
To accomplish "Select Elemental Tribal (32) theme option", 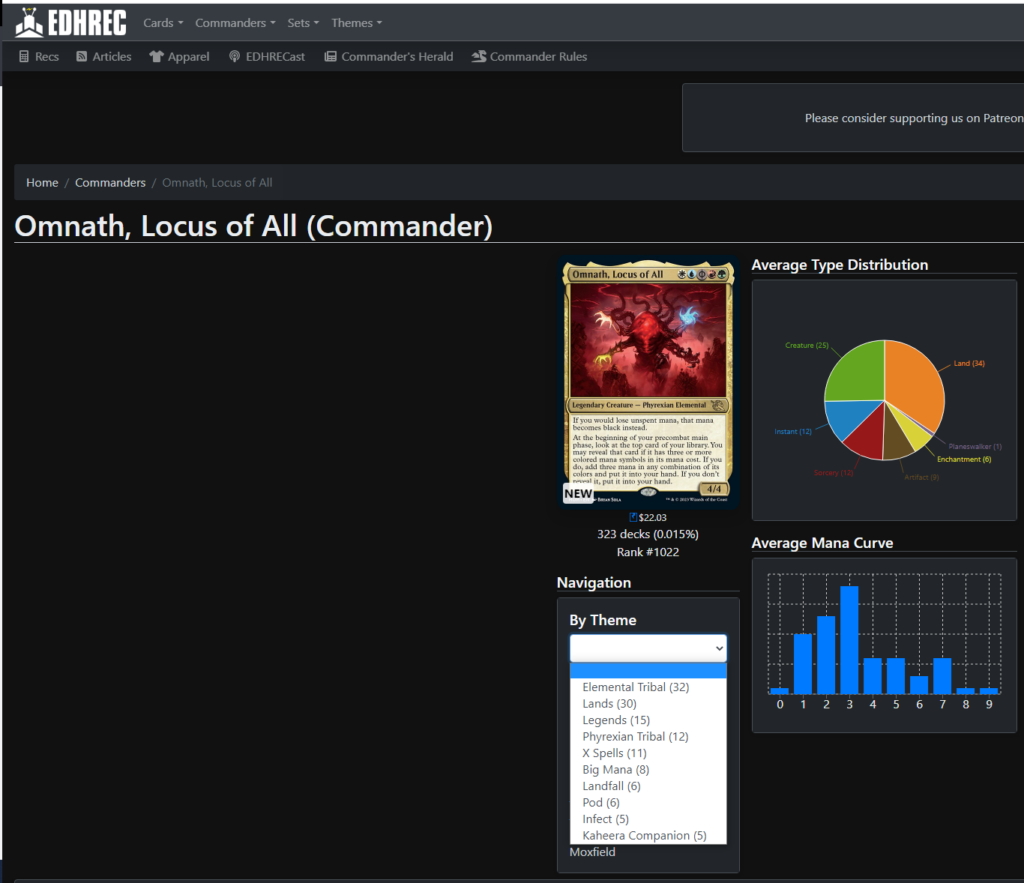I will point(648,687).
